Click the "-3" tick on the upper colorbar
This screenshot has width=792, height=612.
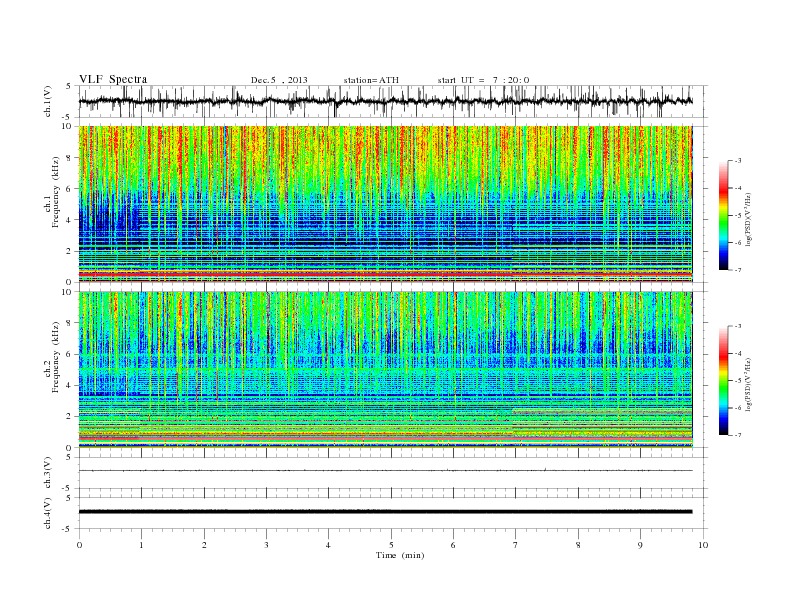coord(737,161)
